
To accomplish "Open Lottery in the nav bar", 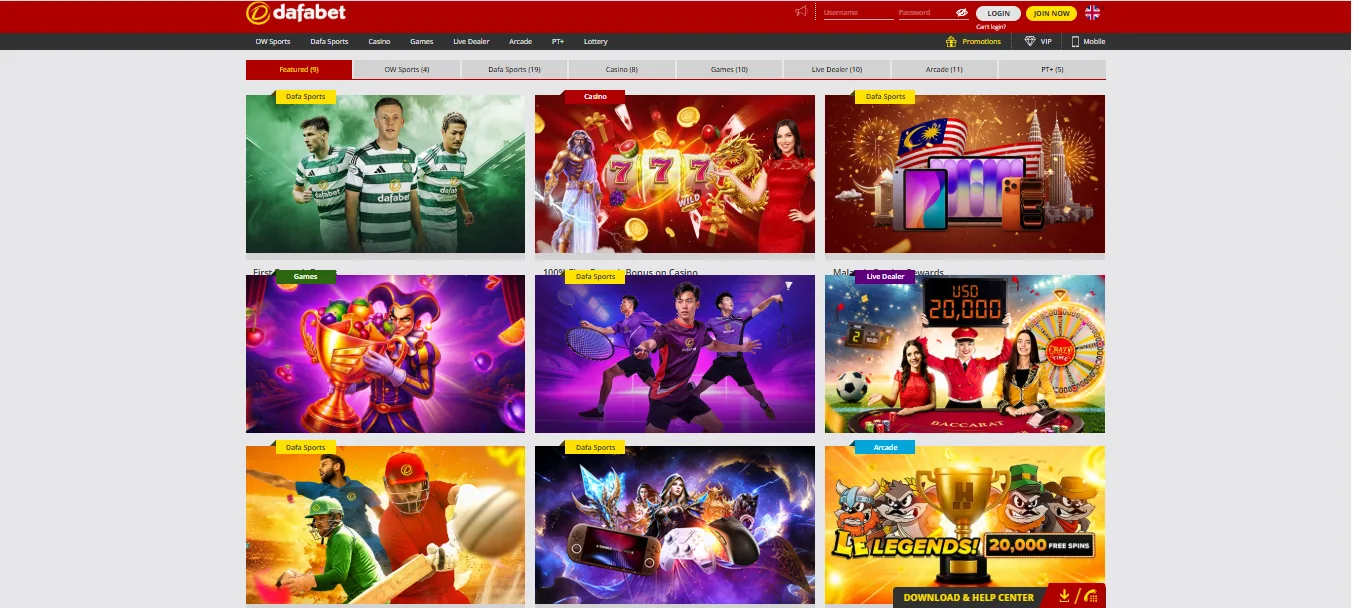I will coord(596,41).
